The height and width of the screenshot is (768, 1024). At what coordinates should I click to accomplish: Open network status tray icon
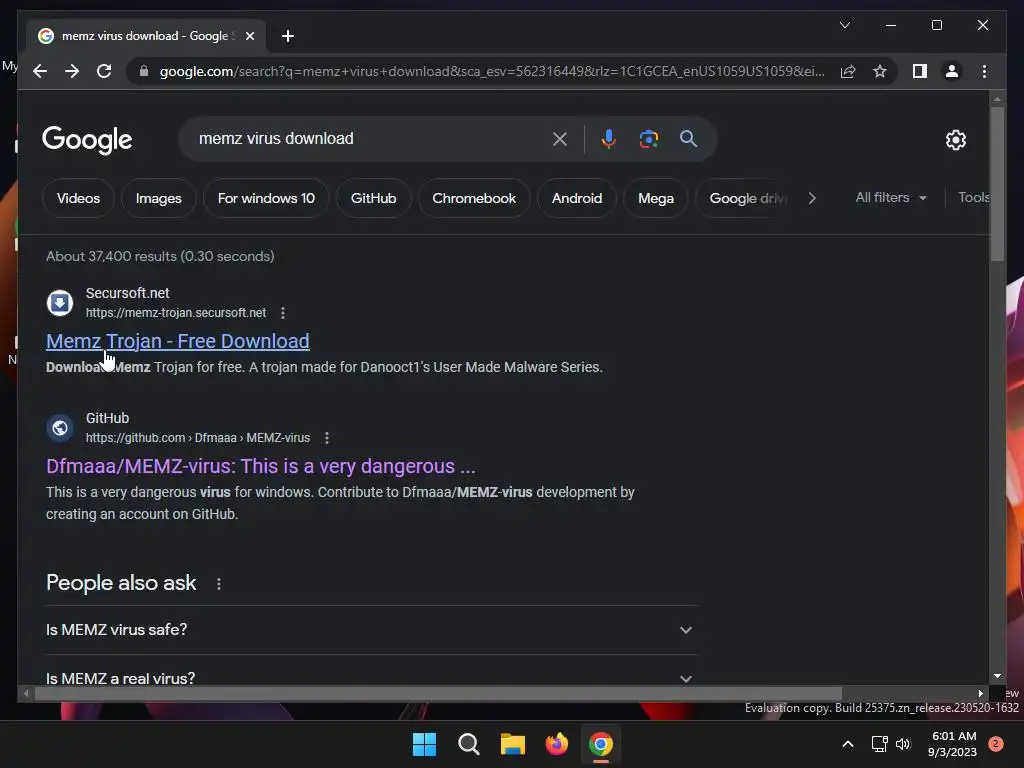879,744
